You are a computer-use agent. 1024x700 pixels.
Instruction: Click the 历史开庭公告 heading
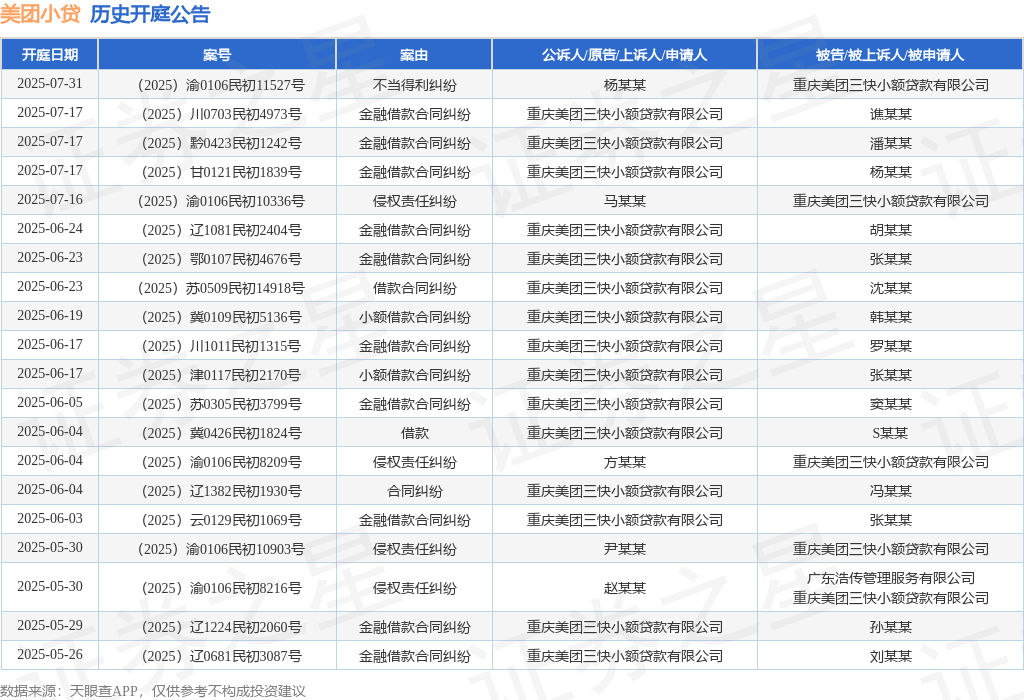pos(150,14)
